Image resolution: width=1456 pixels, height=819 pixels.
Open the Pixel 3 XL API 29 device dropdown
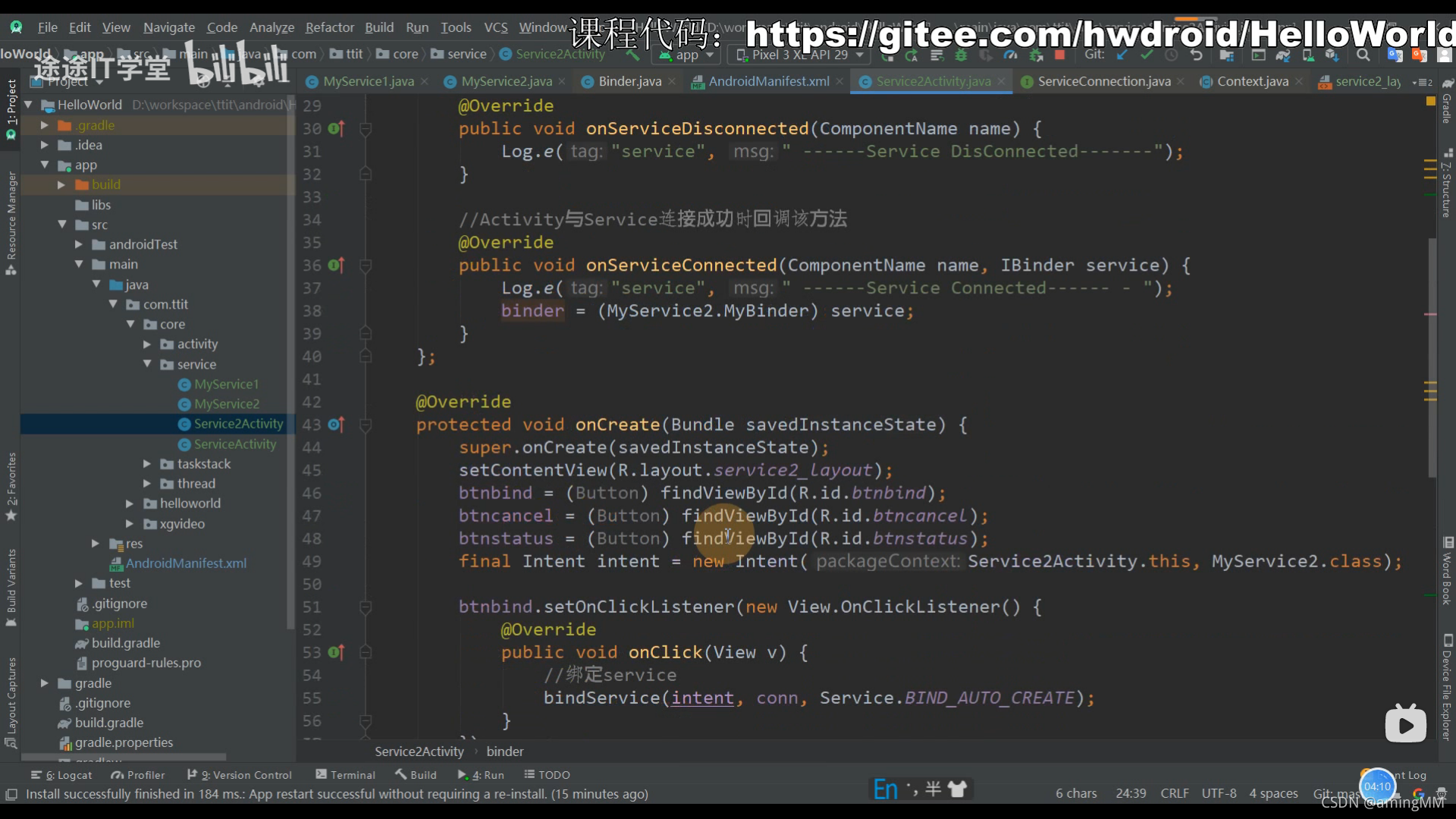click(x=799, y=55)
